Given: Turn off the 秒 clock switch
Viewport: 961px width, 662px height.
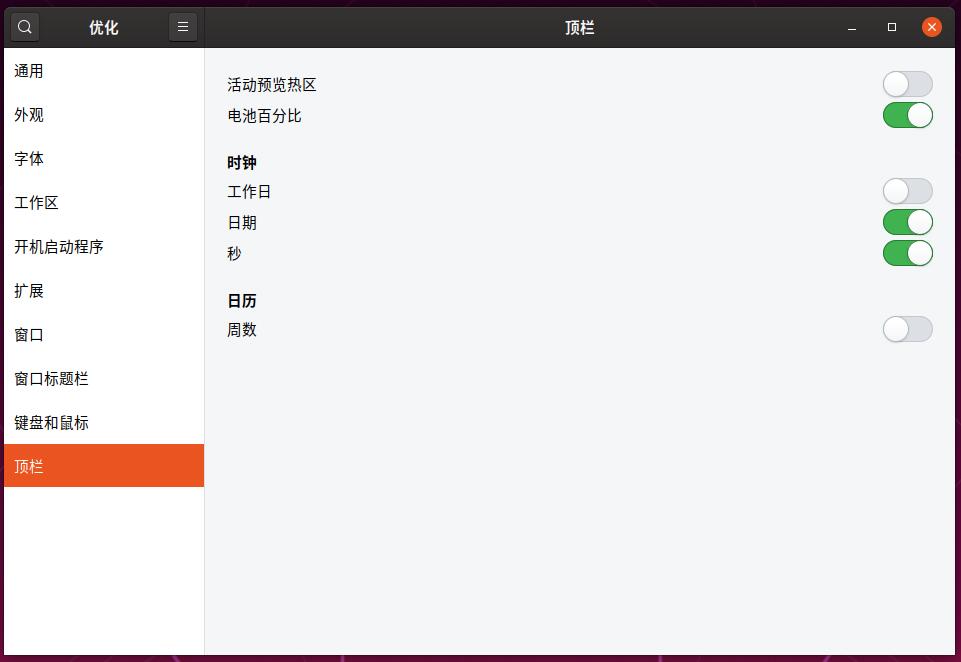Looking at the screenshot, I should (x=908, y=253).
